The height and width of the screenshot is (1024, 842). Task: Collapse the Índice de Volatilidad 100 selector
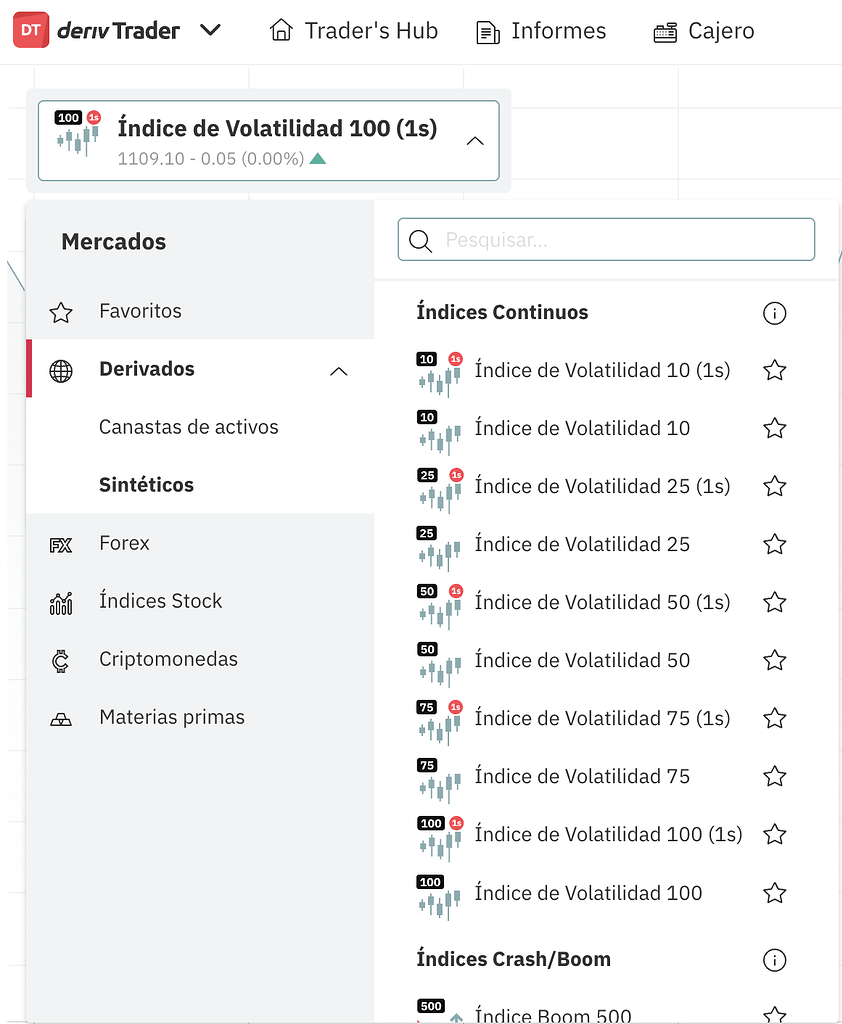475,141
